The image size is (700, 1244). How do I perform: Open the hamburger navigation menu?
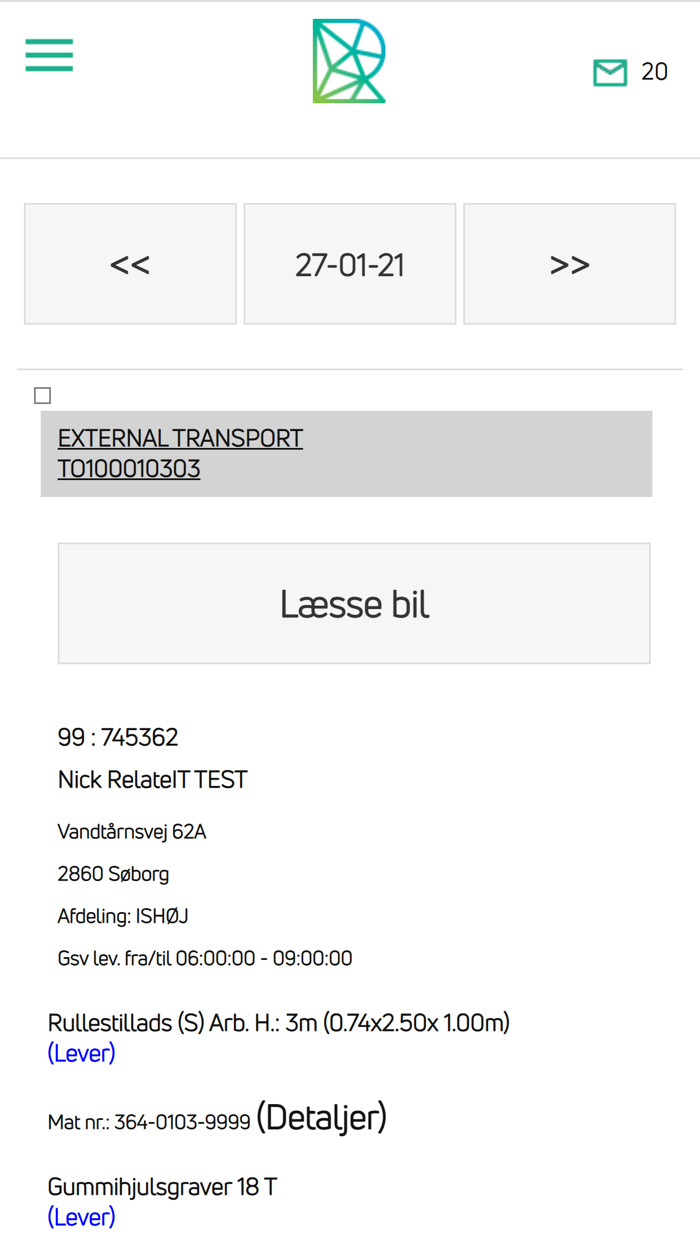point(48,55)
